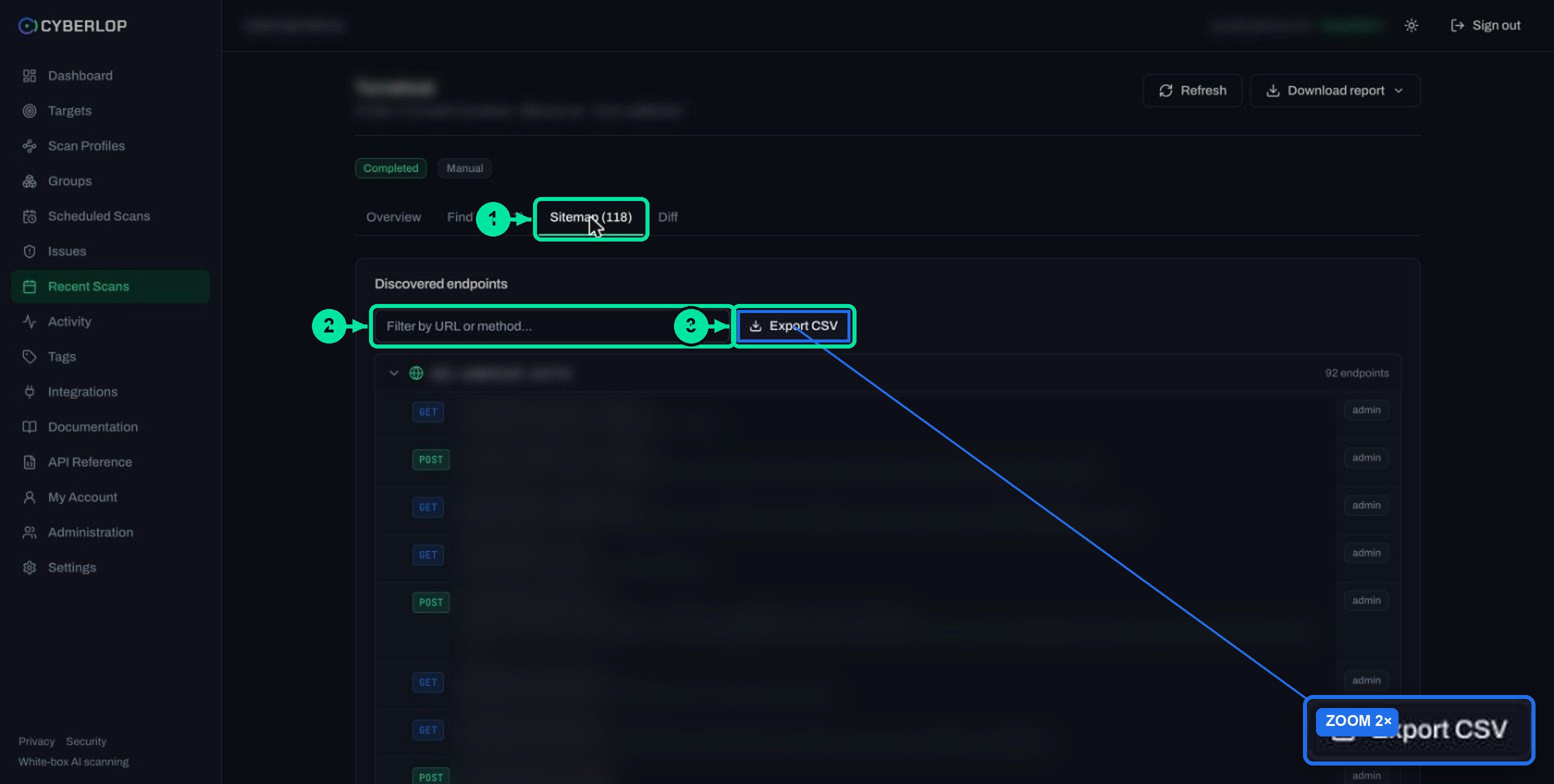Focus the Filter by URL or method field

point(551,326)
